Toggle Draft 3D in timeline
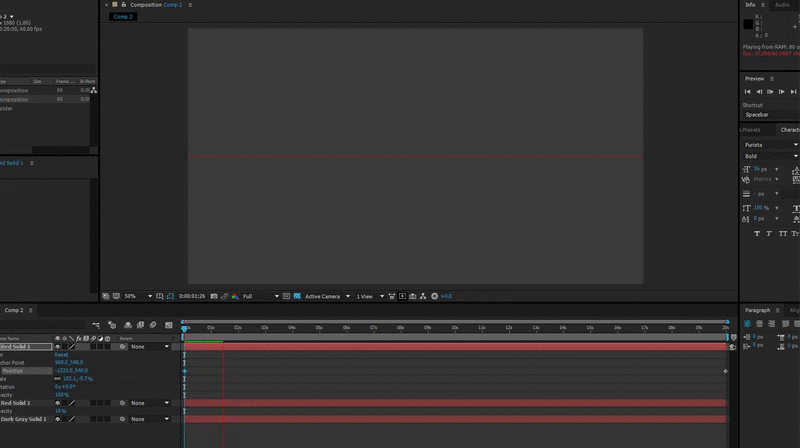The width and height of the screenshot is (800, 448). [x=112, y=325]
